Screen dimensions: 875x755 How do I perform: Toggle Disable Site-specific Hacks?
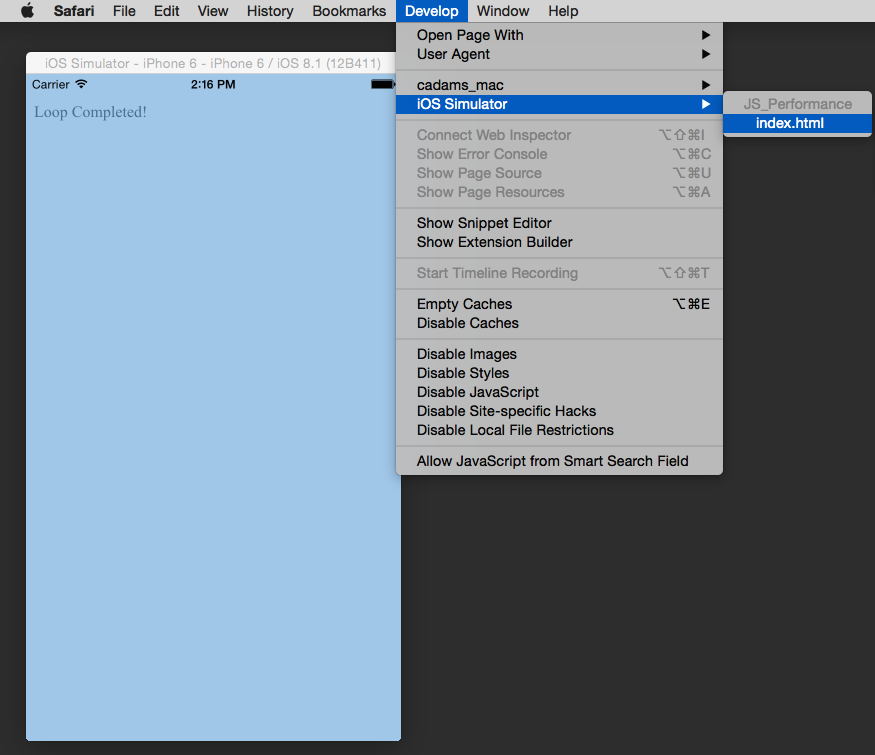(559, 411)
